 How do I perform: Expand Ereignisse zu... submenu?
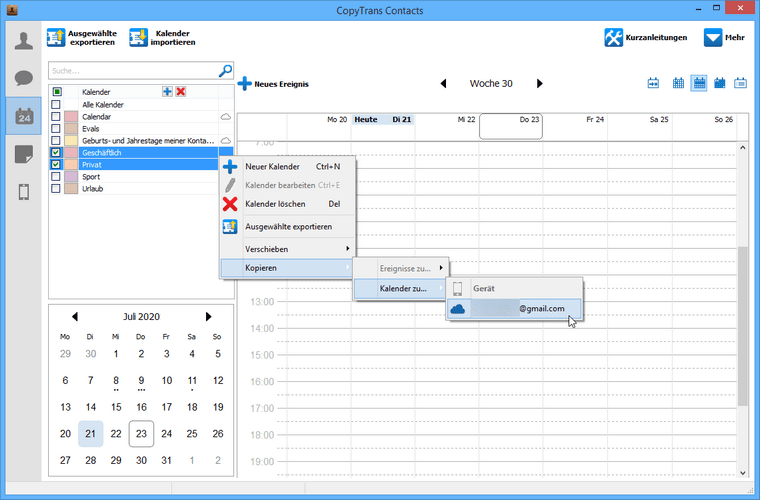point(400,268)
